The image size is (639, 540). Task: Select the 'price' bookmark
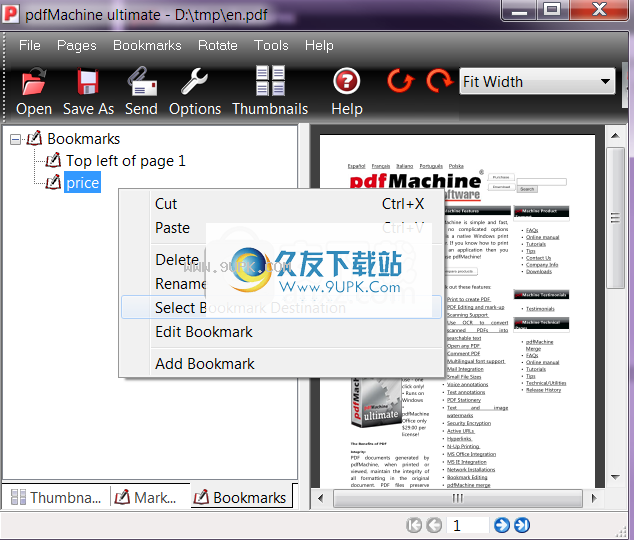tap(82, 183)
